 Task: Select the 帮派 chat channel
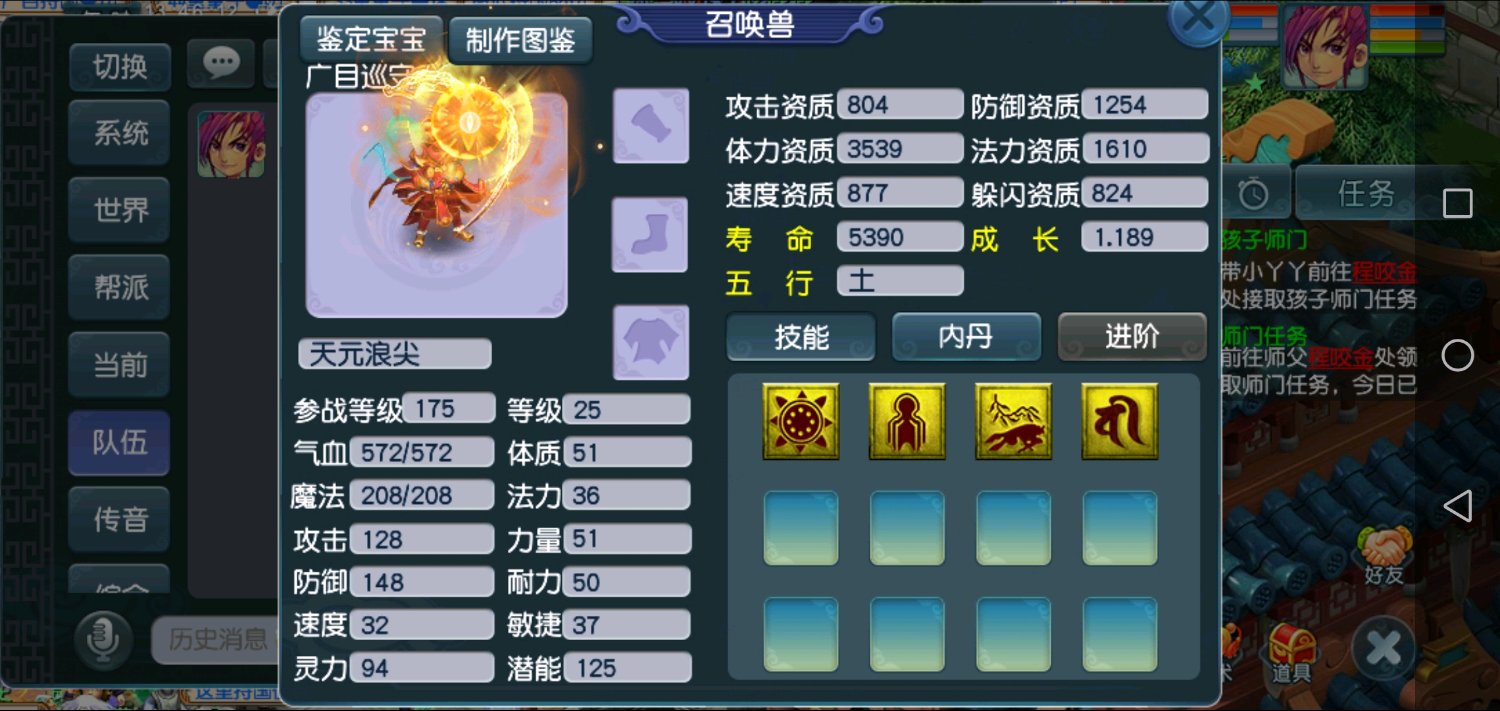point(119,288)
